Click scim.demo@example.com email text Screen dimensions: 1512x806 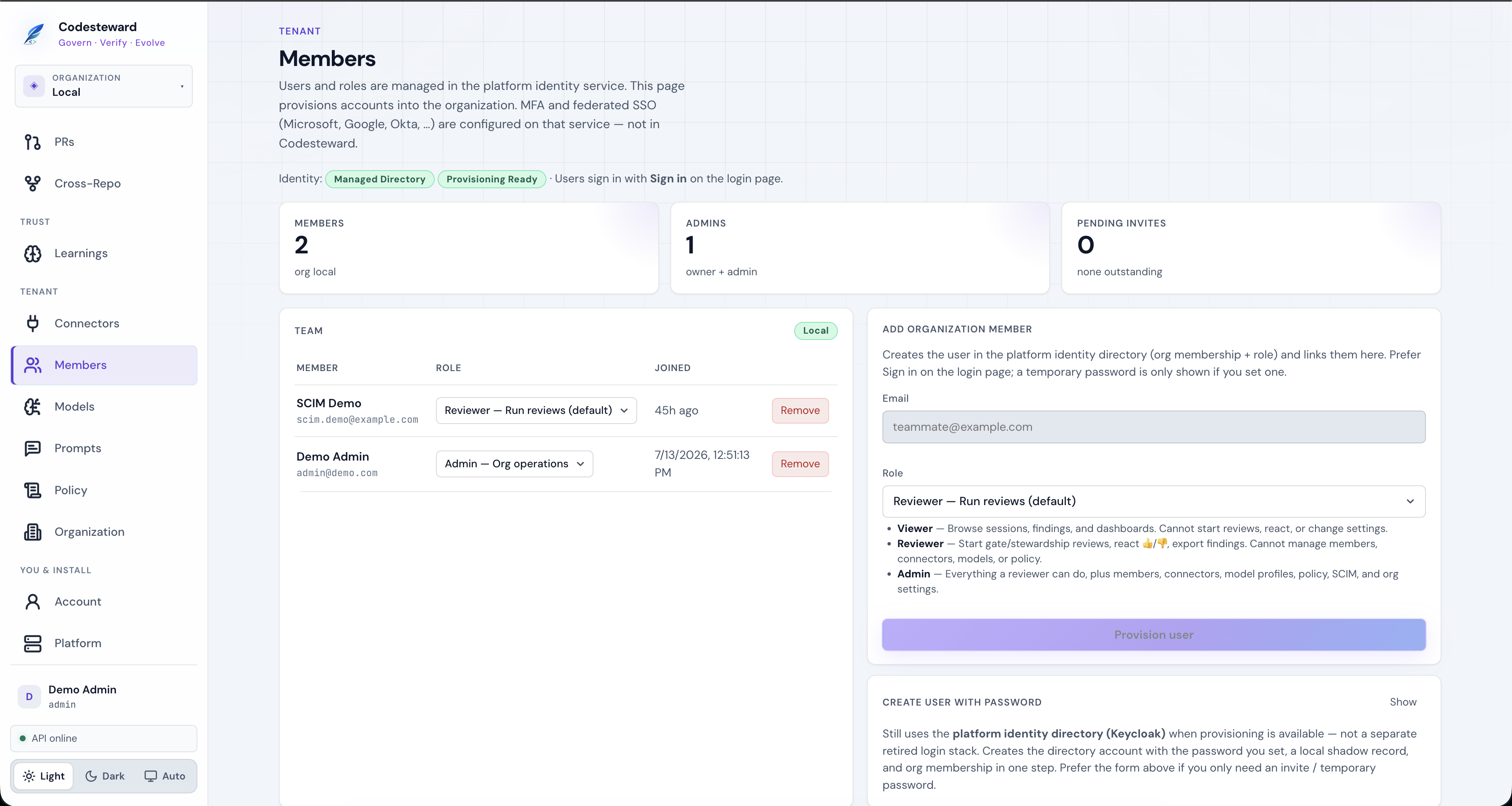click(357, 420)
